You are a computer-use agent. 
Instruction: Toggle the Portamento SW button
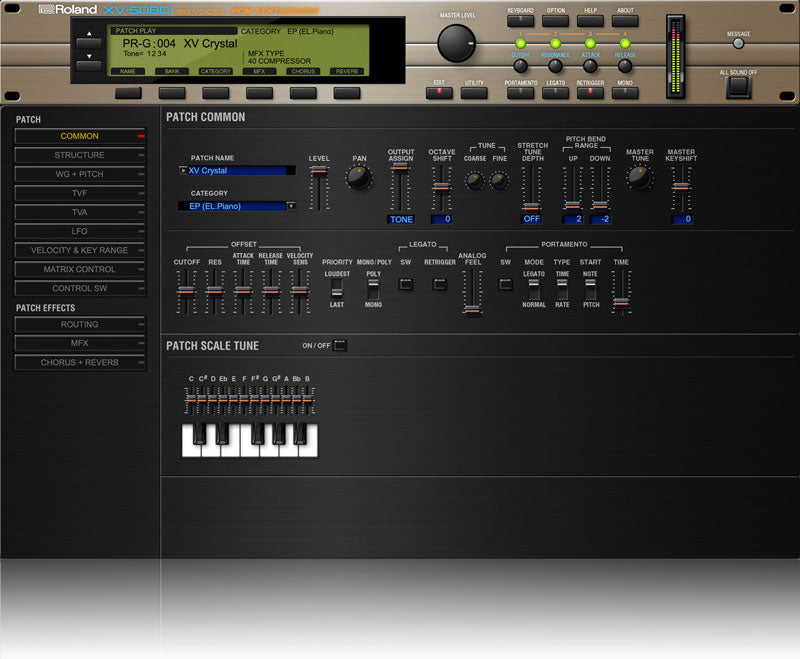point(505,284)
